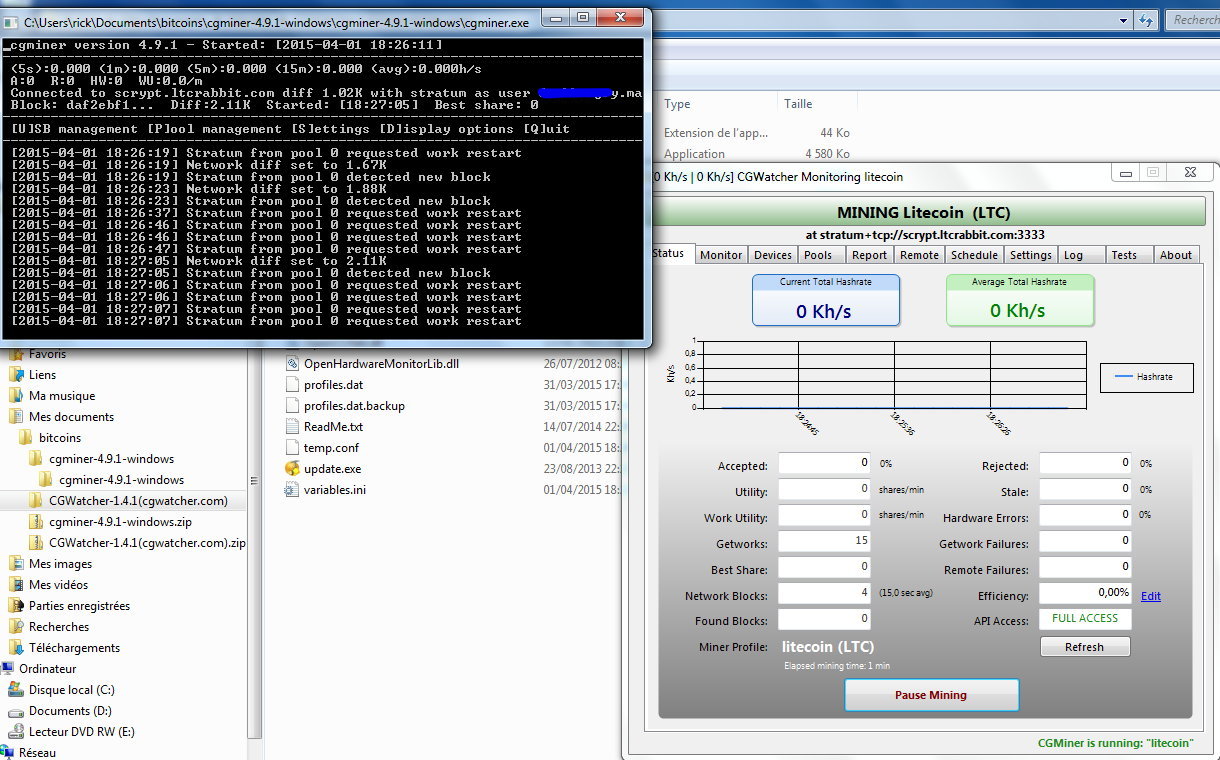Click the Explorer refresh arrows icon
This screenshot has width=1220, height=760.
[1148, 20]
